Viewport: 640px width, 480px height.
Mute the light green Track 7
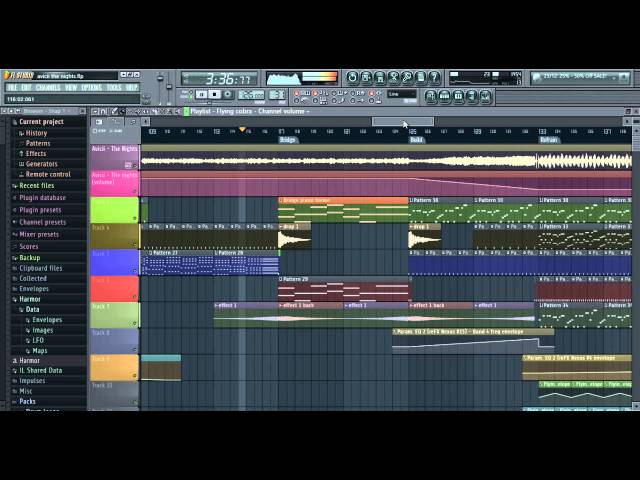pos(134,323)
